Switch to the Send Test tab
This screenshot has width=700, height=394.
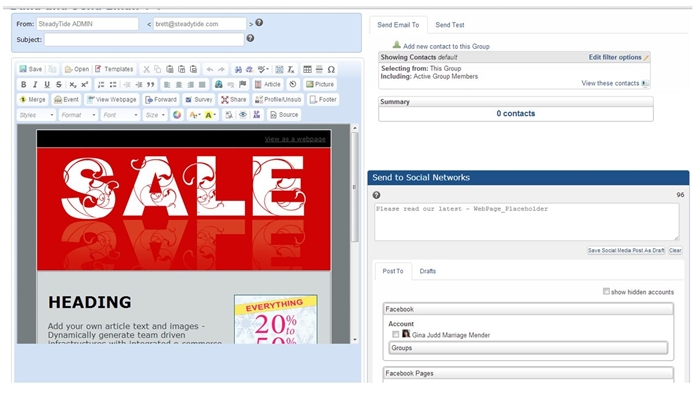(x=450, y=25)
